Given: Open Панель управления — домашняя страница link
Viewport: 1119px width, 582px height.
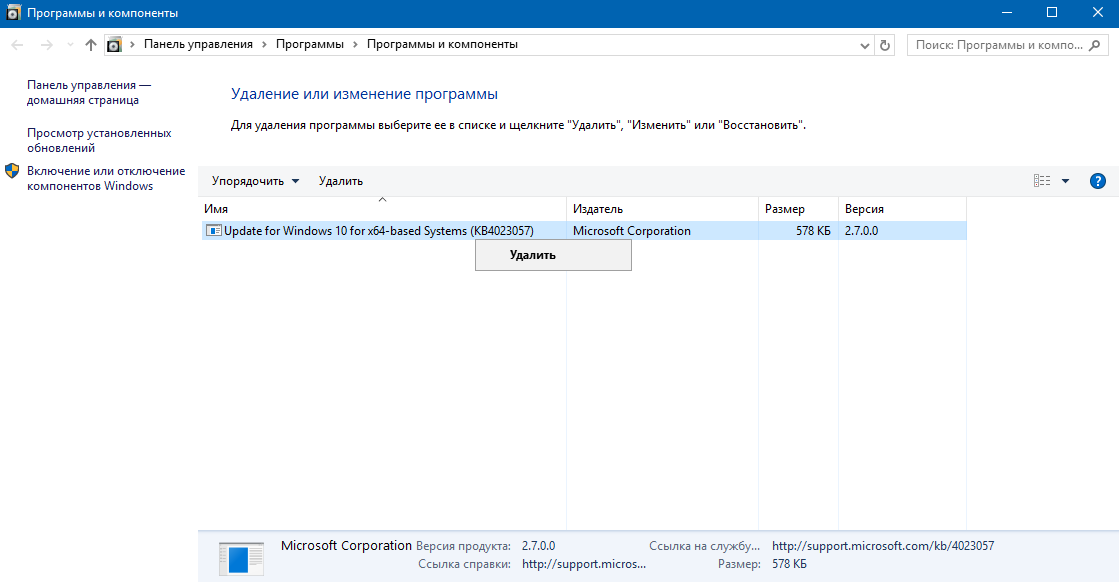Looking at the screenshot, I should 89,93.
